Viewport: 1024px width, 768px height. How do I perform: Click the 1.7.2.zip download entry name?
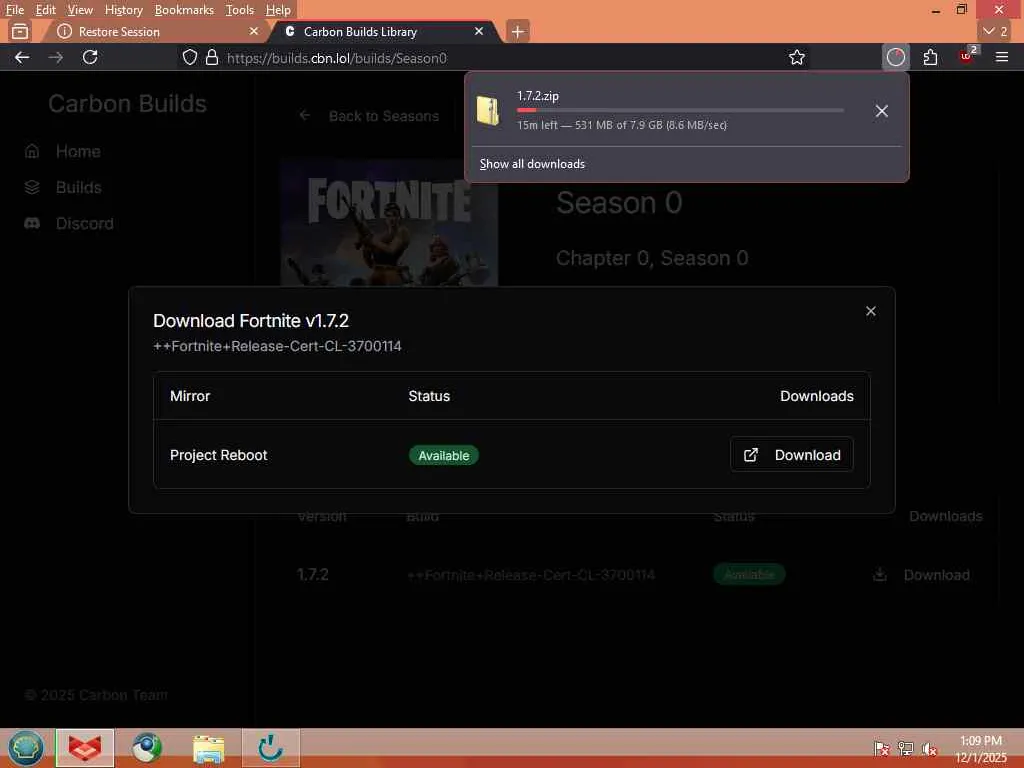pos(538,96)
